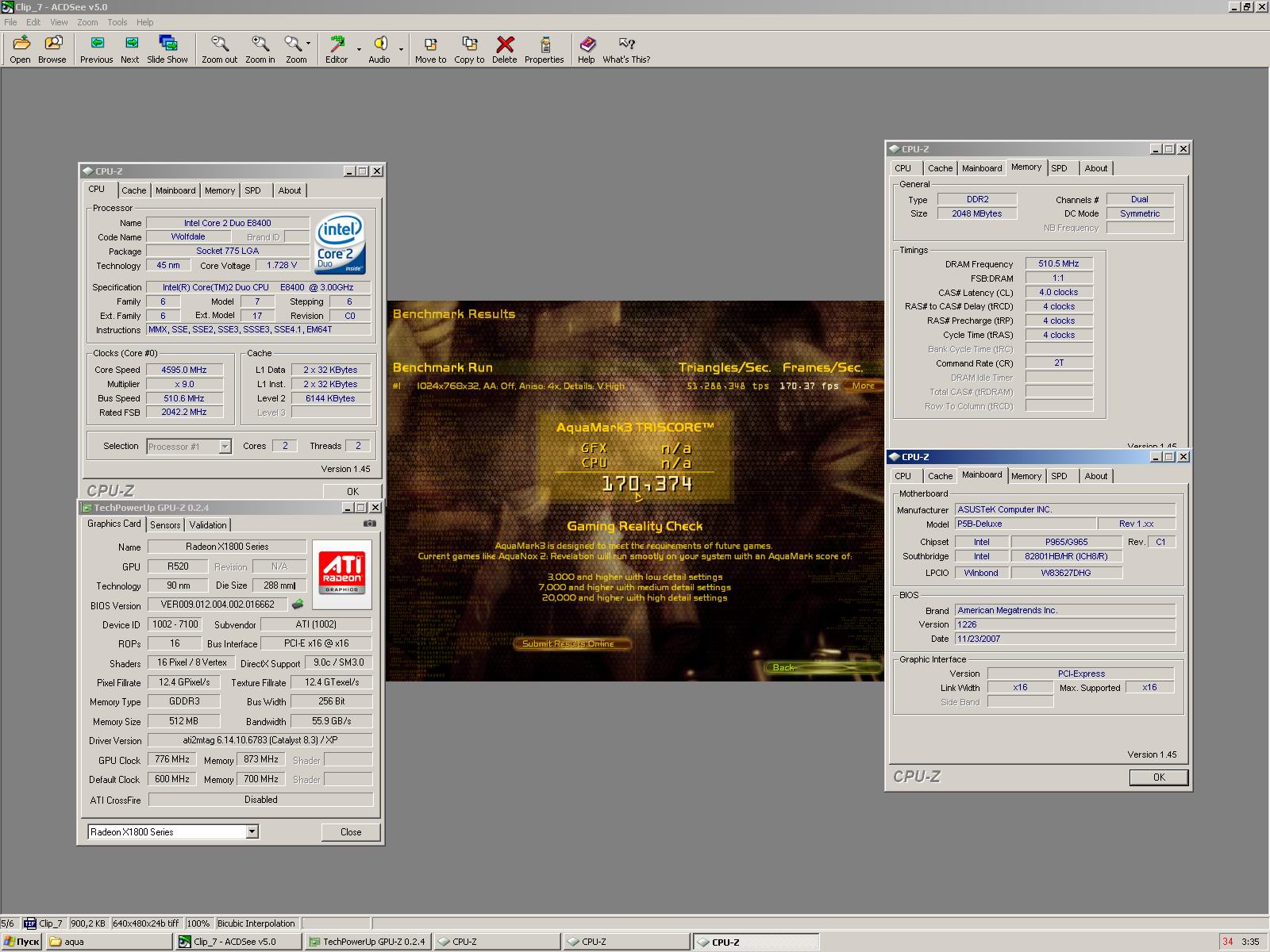Click the Close button in GPU-Z
This screenshot has height=952, width=1270.
point(351,832)
